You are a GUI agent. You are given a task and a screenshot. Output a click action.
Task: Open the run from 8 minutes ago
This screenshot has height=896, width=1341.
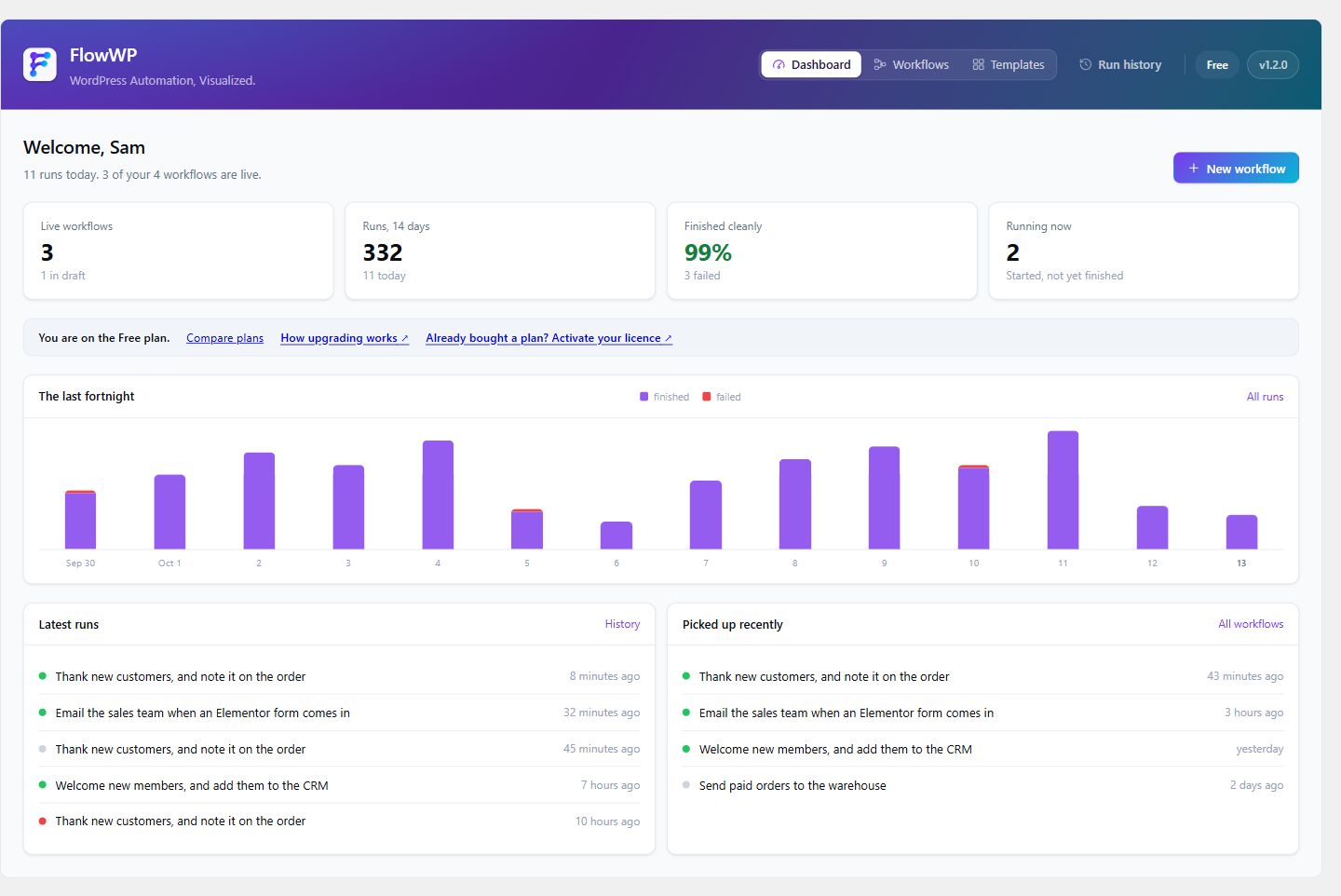point(339,676)
